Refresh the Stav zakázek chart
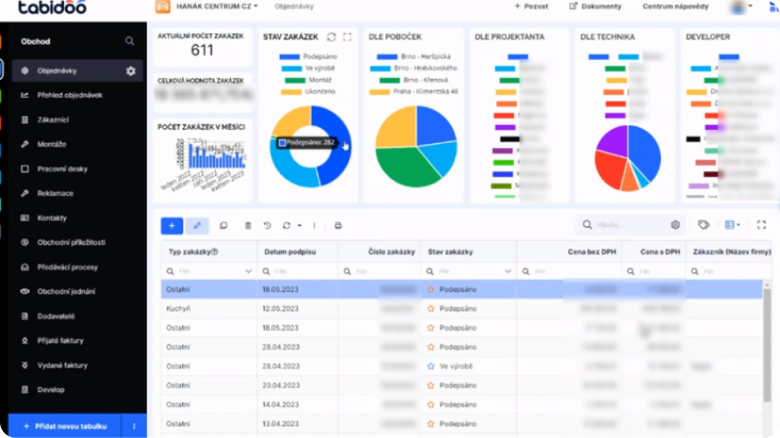780x438 pixels. (x=331, y=37)
